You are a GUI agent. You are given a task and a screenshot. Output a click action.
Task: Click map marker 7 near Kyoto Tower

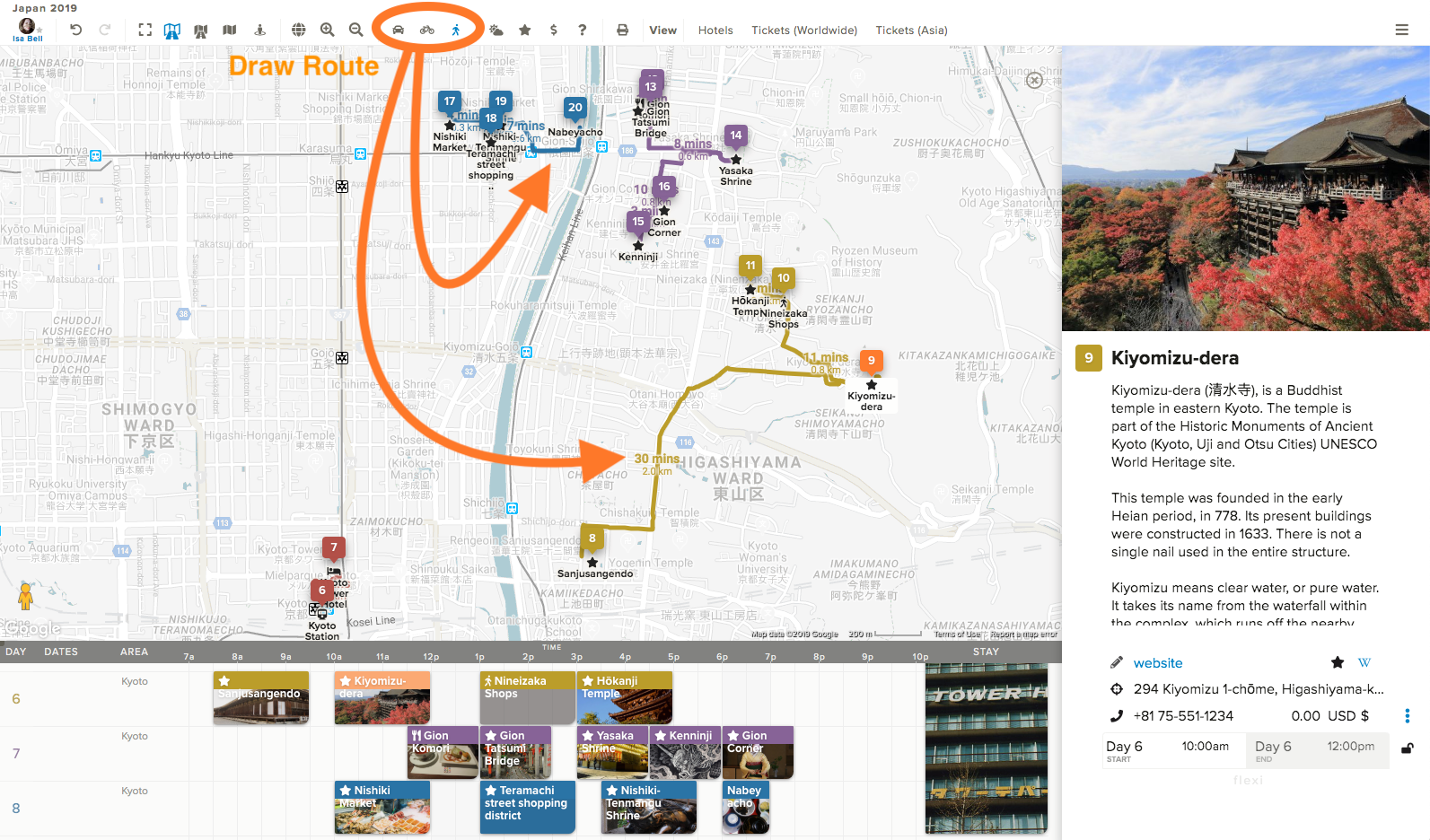point(334,547)
